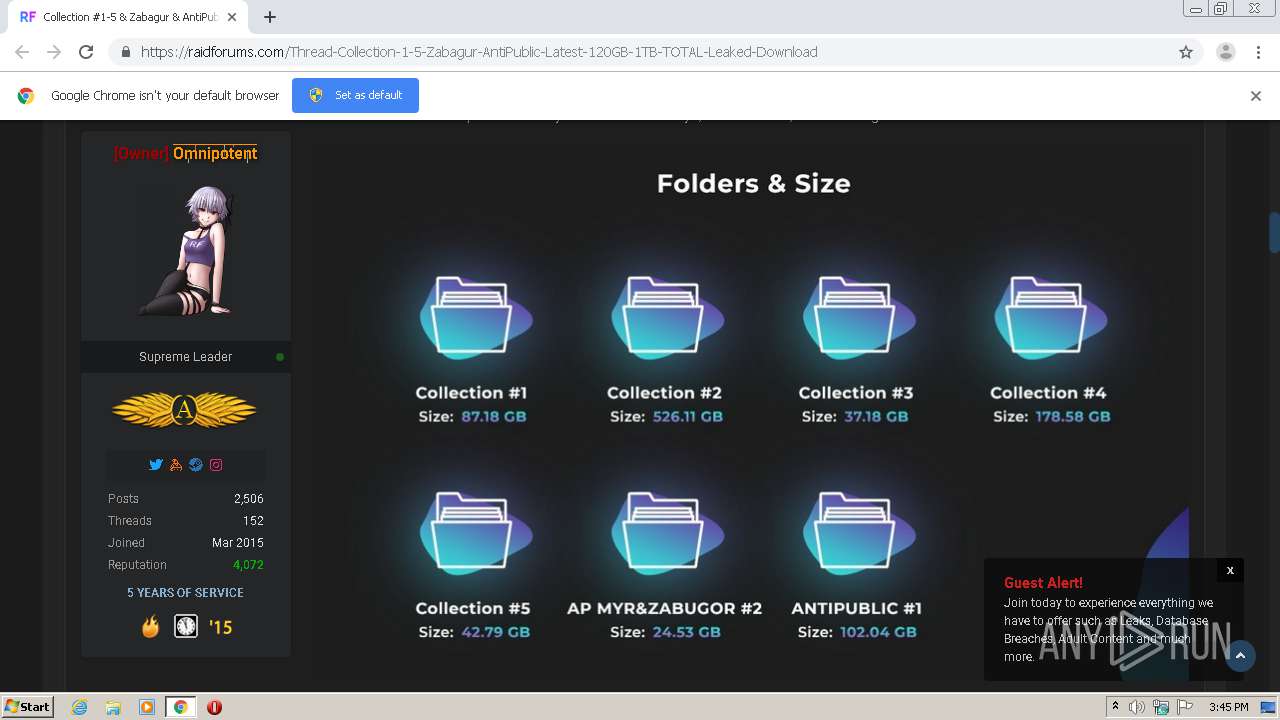Click the Folders & Size heading
The image size is (1280, 720).
(753, 184)
